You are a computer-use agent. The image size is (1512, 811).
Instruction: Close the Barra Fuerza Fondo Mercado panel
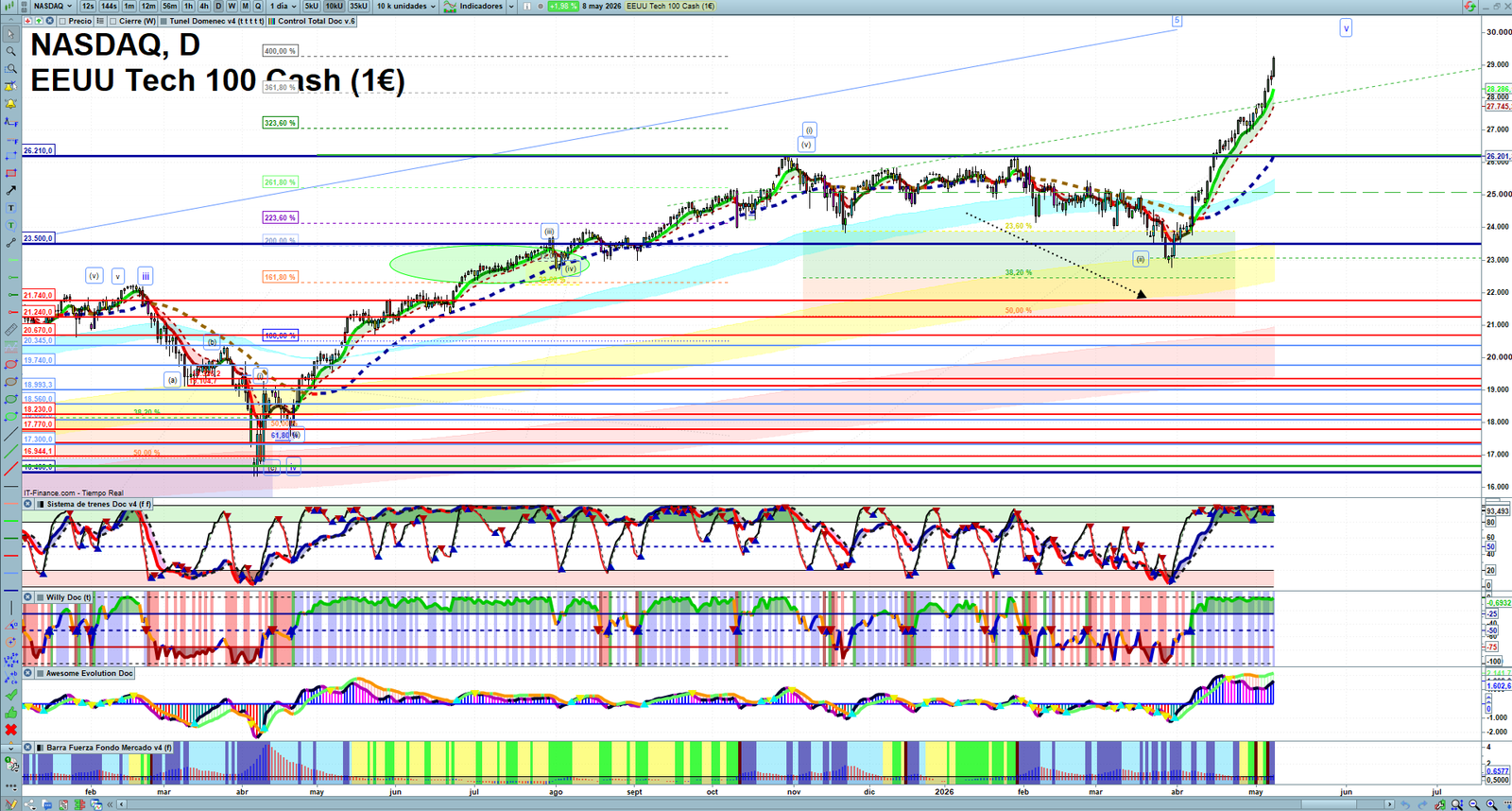[28, 748]
